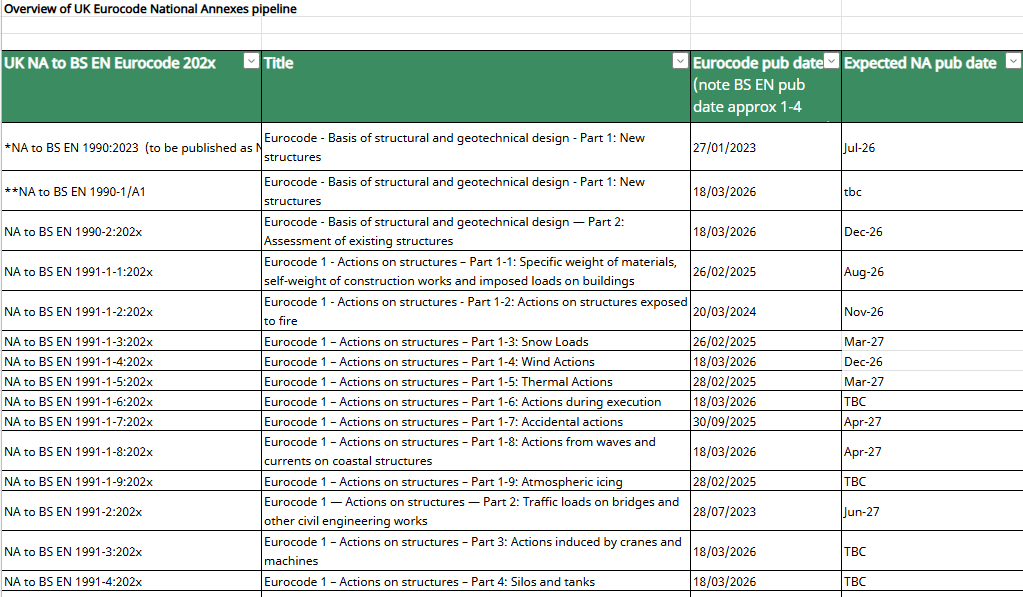Select the 'Dec-26' cell in the 1990-2 row

pos(932,231)
